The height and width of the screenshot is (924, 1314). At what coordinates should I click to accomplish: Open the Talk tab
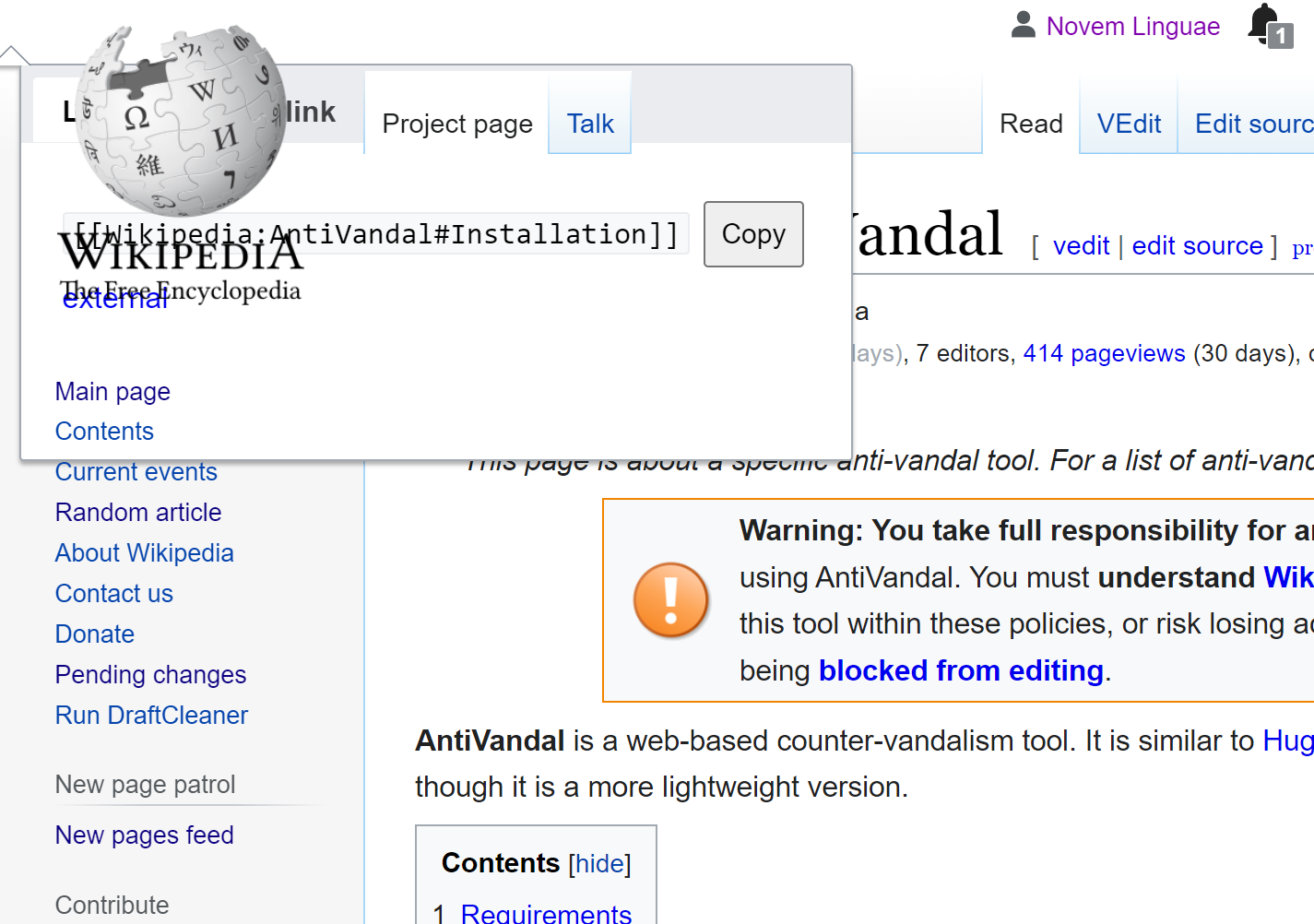click(x=590, y=124)
